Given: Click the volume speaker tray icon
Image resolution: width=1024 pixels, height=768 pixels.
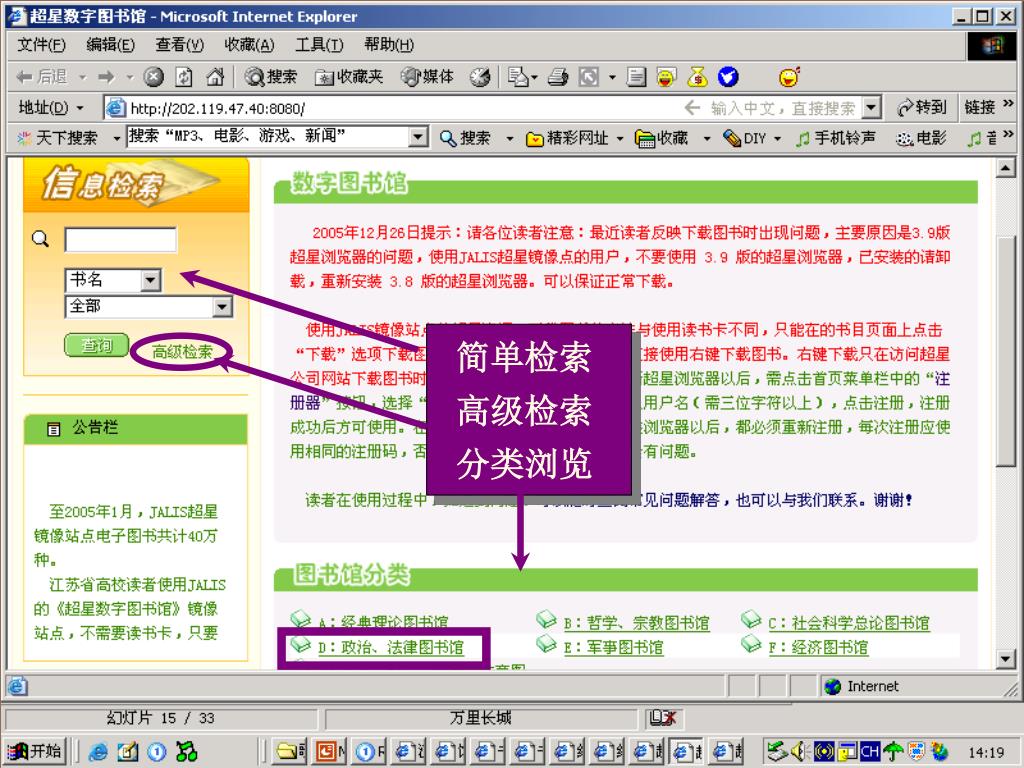Looking at the screenshot, I should pyautogui.click(x=799, y=752).
